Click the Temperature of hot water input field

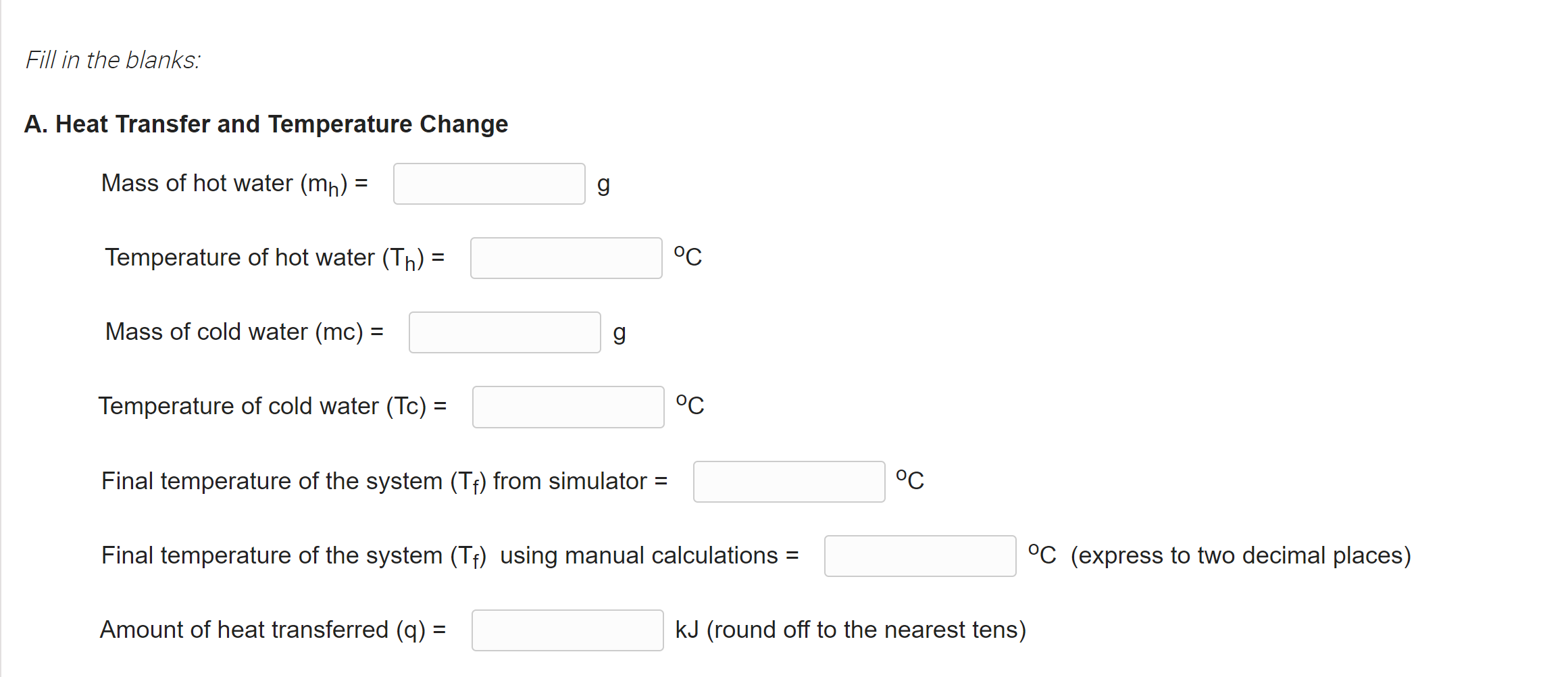(x=566, y=258)
